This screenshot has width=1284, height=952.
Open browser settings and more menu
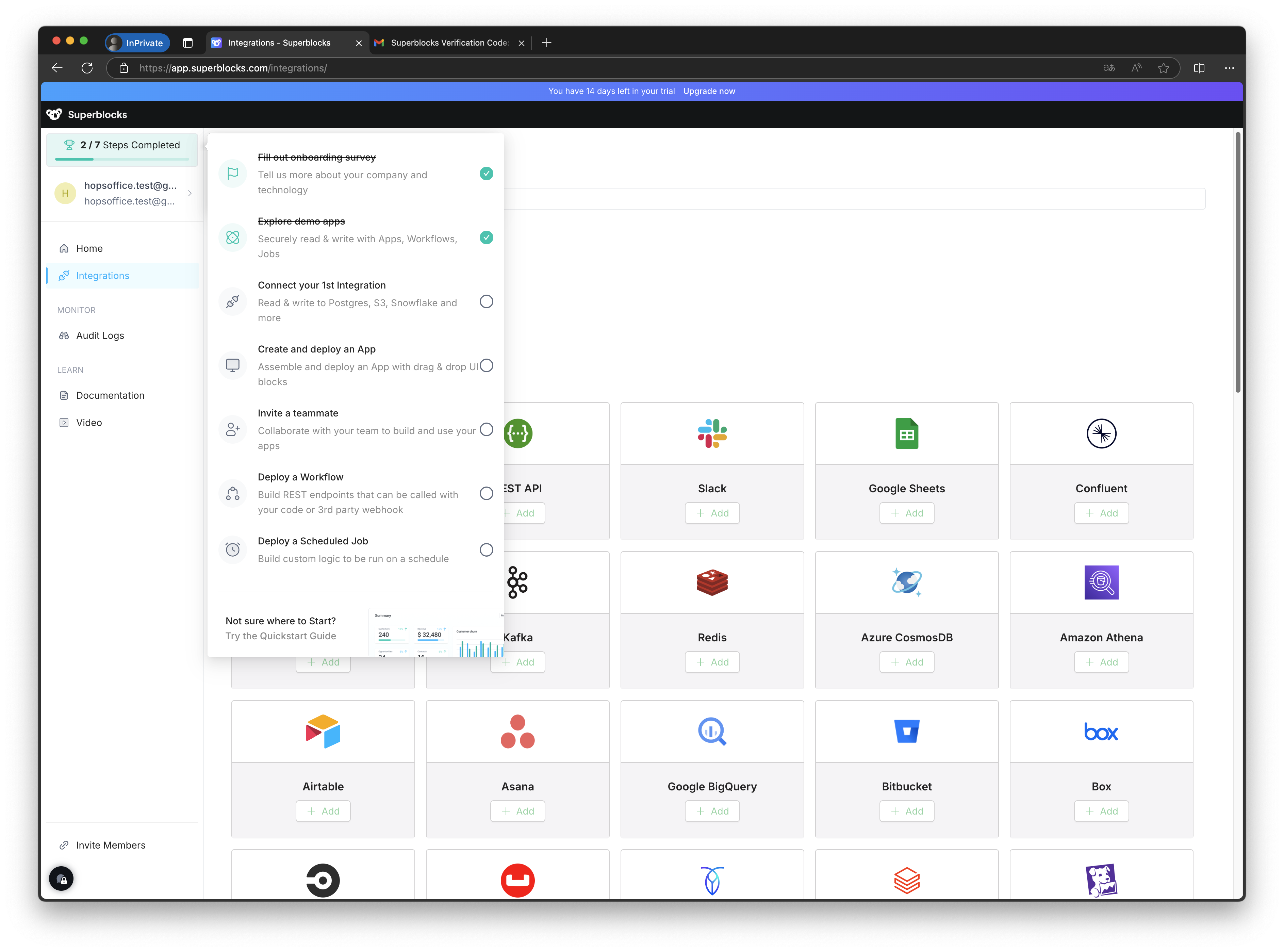coord(1229,68)
